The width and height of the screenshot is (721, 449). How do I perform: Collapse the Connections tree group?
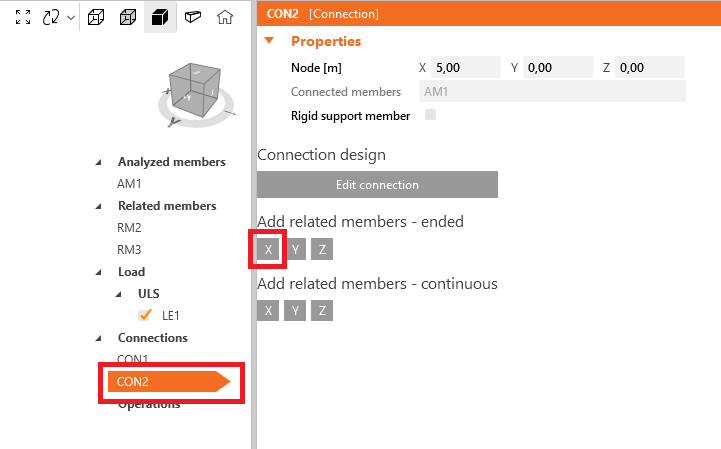click(x=98, y=338)
